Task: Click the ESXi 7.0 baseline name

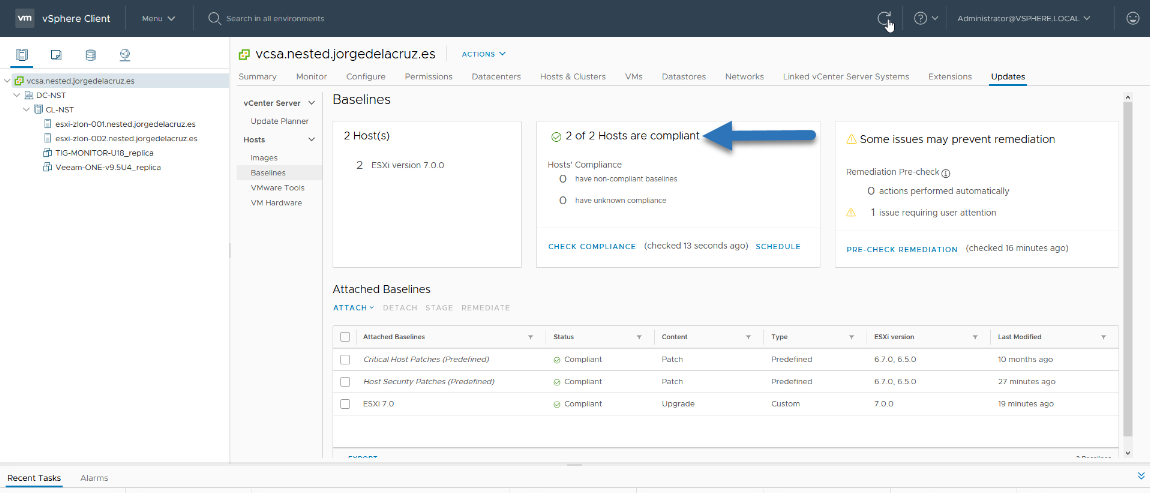Action: [x=378, y=403]
